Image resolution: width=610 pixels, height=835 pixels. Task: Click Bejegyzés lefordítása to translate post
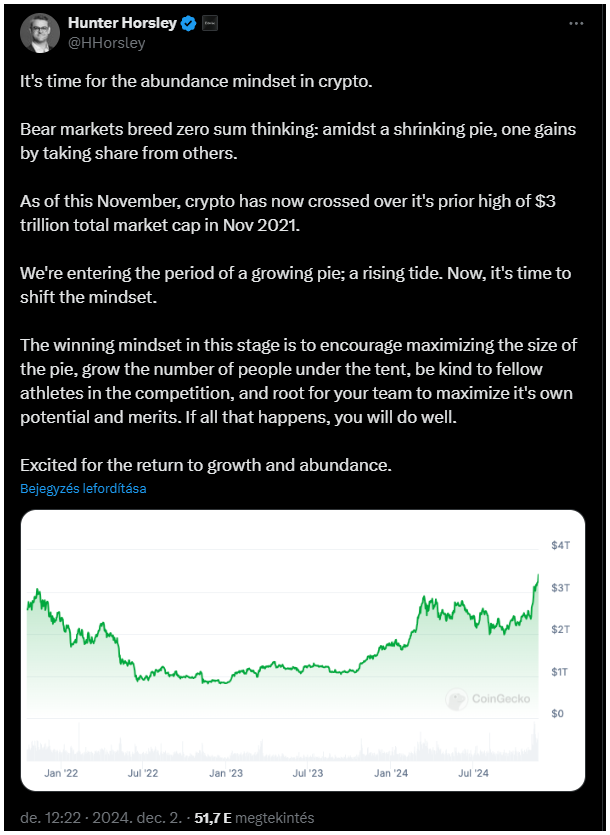(83, 488)
